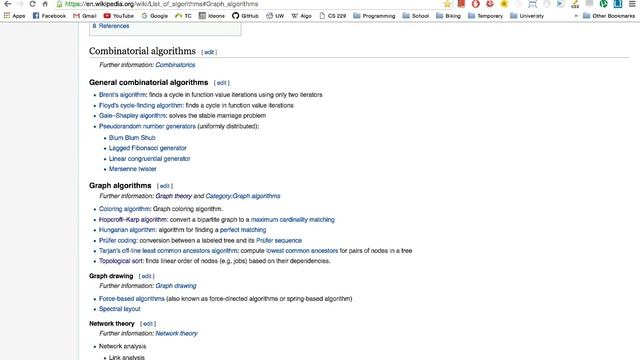Open the CS 229 bookmark
The width and height of the screenshot is (640, 360).
pyautogui.click(x=333, y=16)
